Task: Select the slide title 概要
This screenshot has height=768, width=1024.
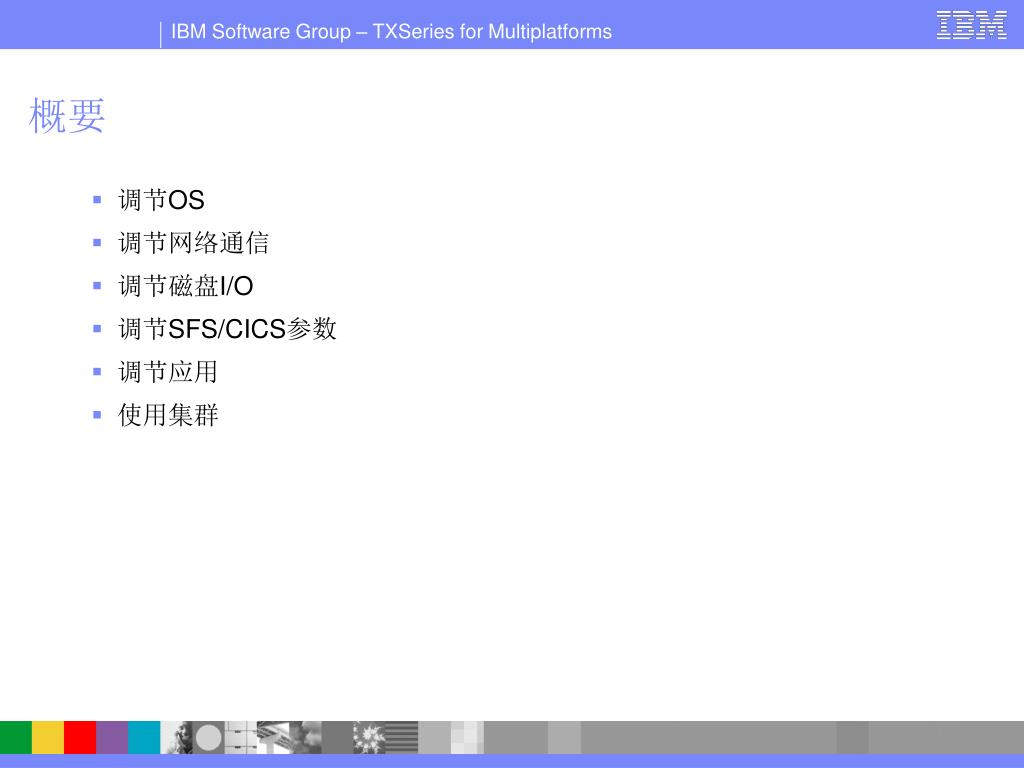Action: tap(67, 116)
